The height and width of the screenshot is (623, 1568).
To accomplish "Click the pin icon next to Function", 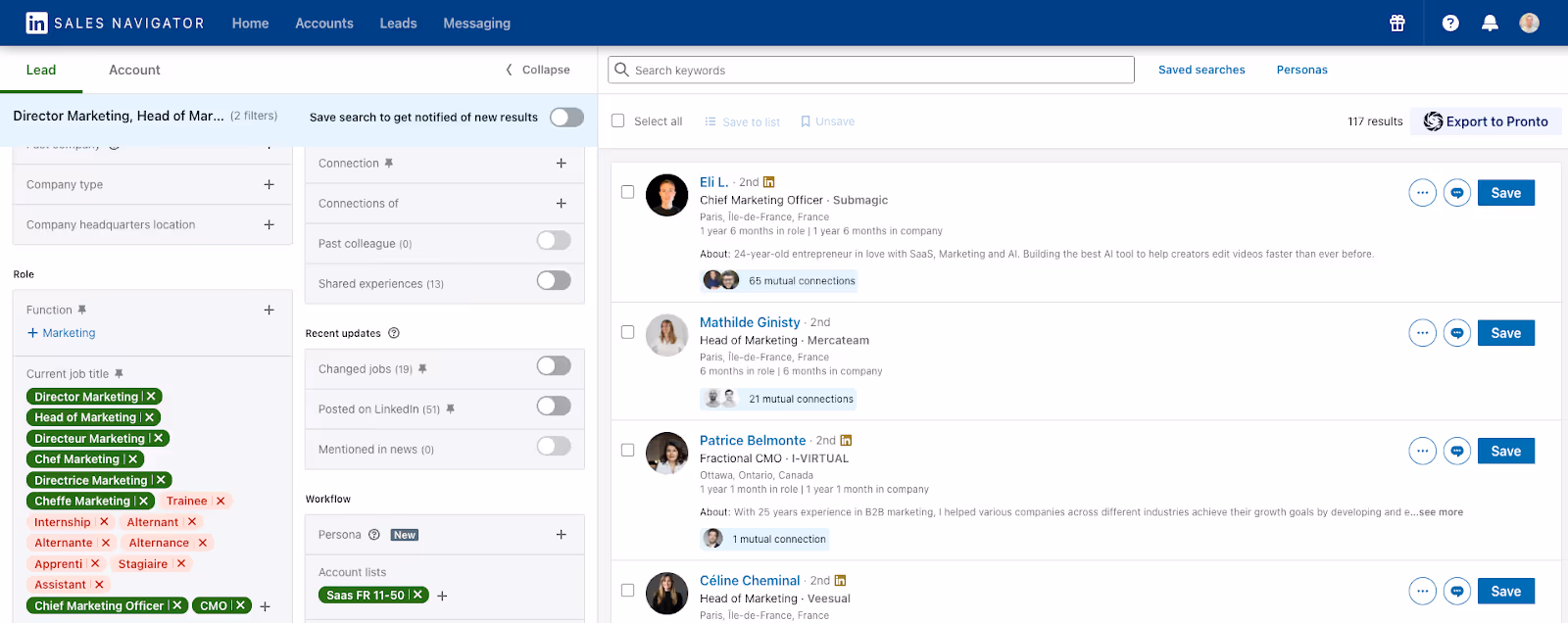I will [82, 310].
